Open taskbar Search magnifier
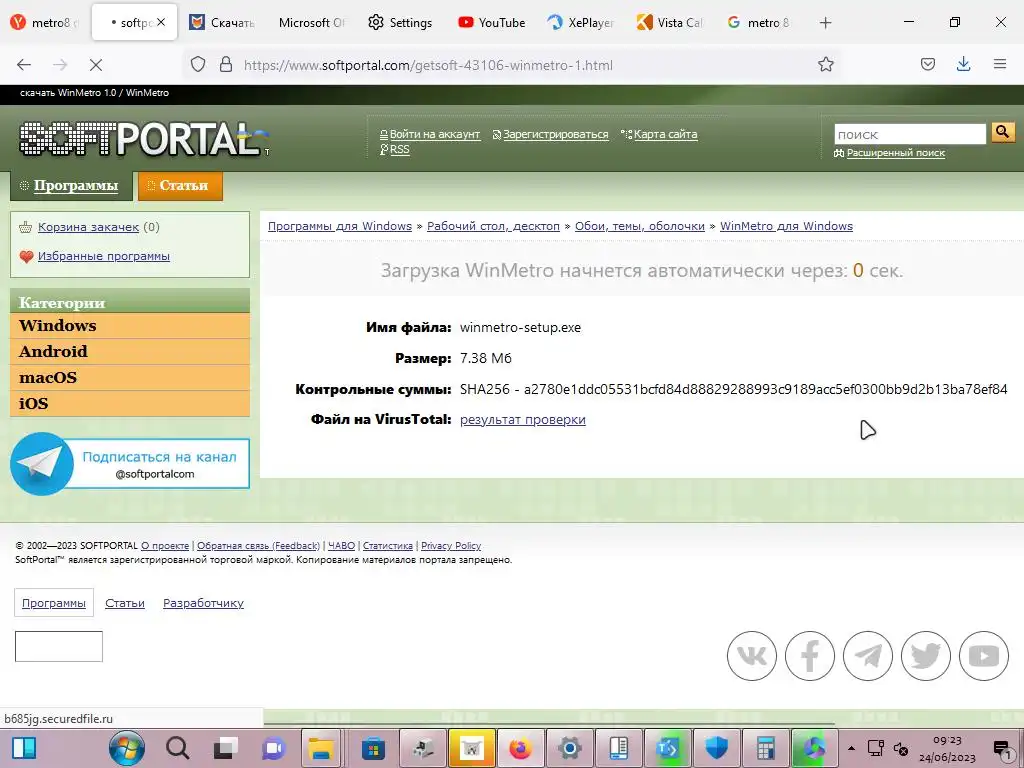 tap(177, 748)
